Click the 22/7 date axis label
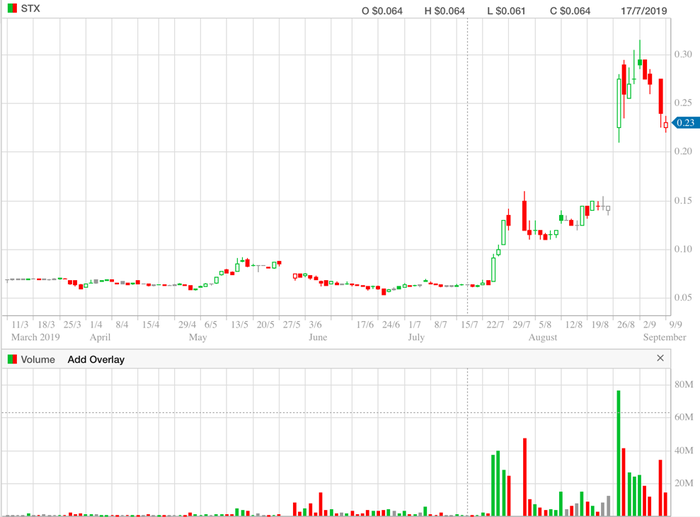Screen dimensions: 700x517 coord(495,325)
